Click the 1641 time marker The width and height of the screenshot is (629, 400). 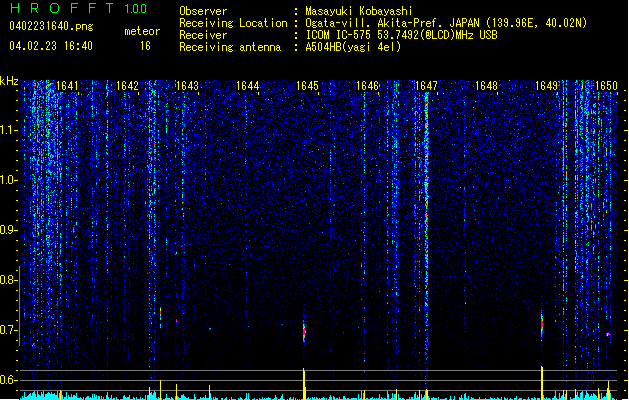point(67,86)
